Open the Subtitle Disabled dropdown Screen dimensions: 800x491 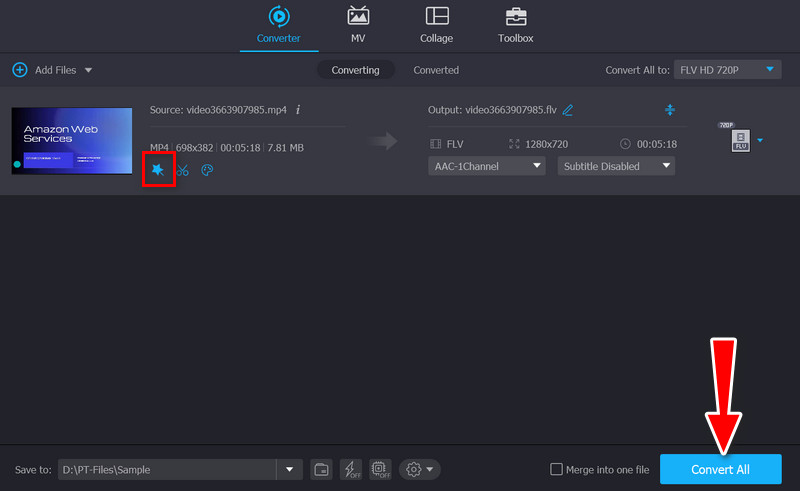click(615, 166)
